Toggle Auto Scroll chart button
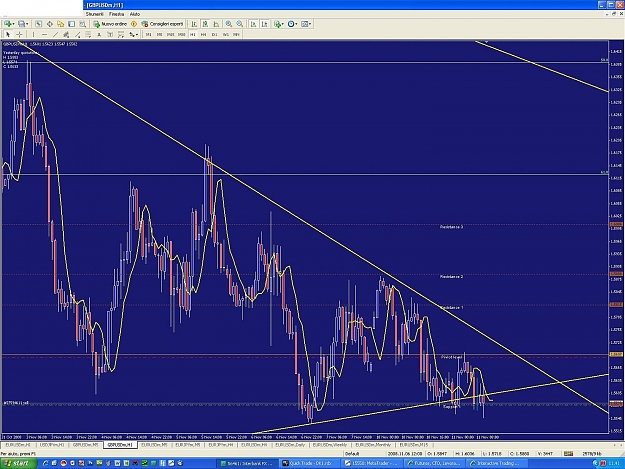The height and width of the screenshot is (469, 625). click(x=253, y=24)
